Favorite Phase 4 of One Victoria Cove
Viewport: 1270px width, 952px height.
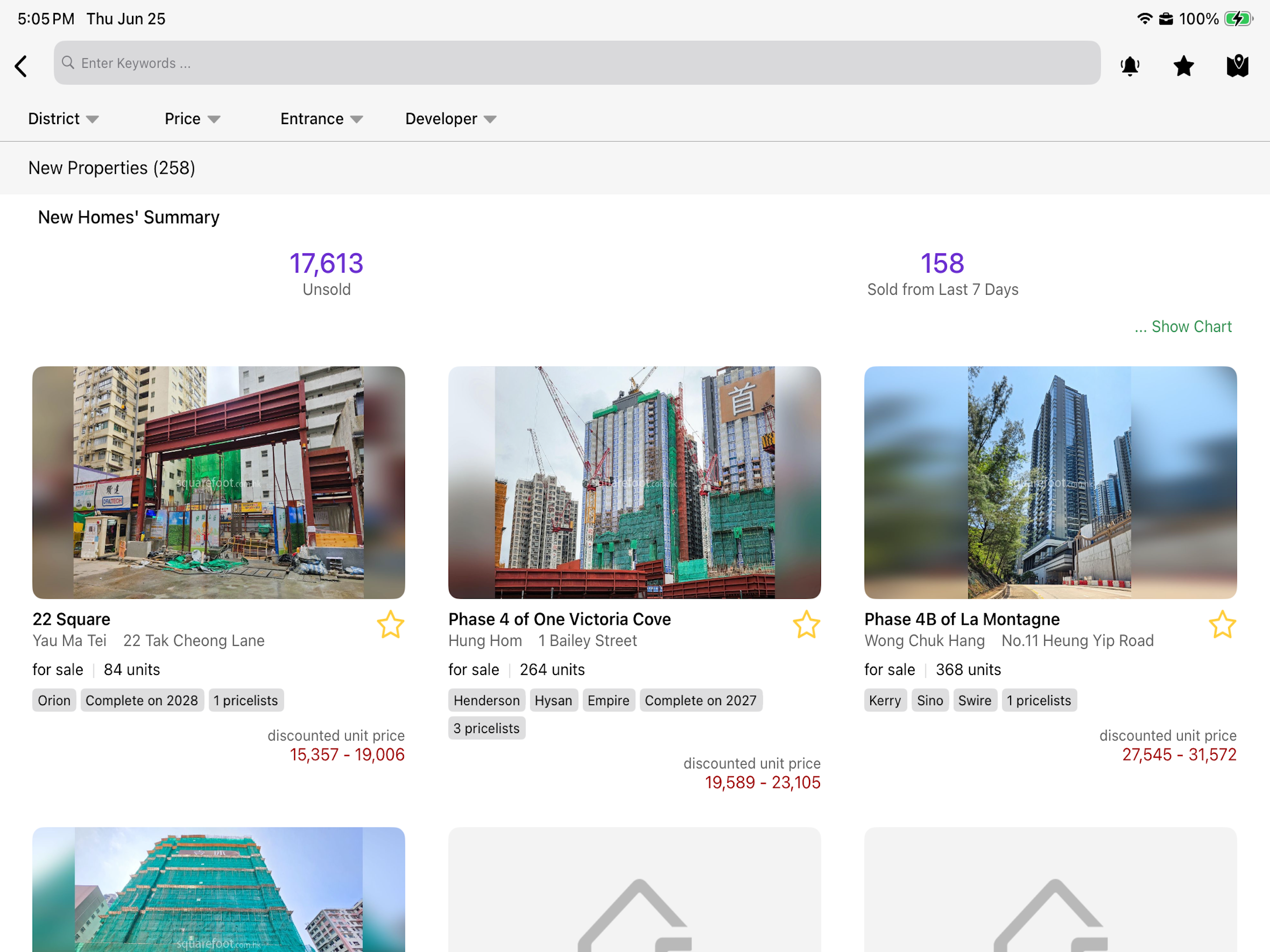pyautogui.click(x=806, y=624)
